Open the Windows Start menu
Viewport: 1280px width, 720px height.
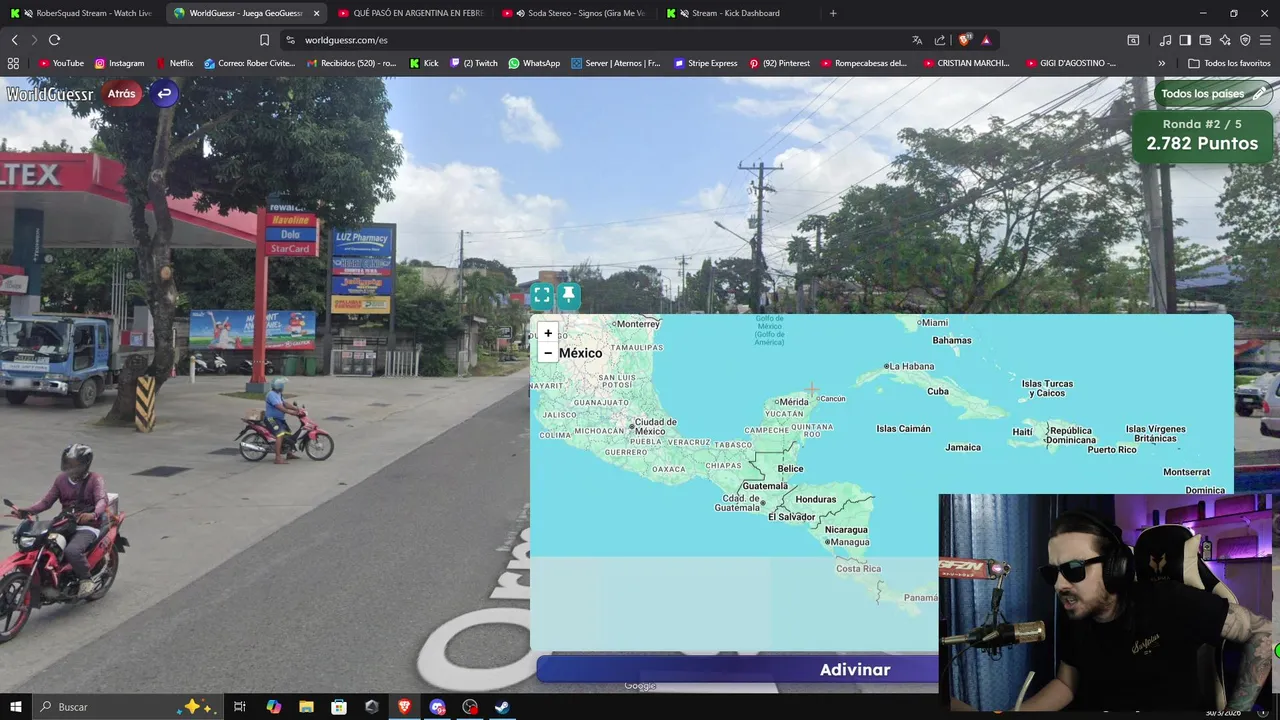pos(15,707)
